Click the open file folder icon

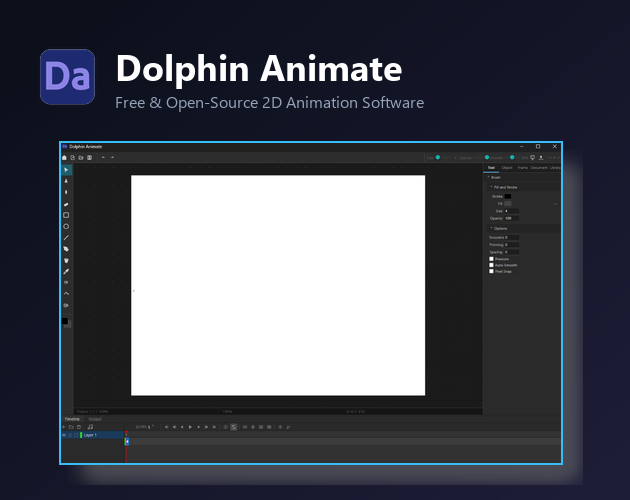click(81, 158)
